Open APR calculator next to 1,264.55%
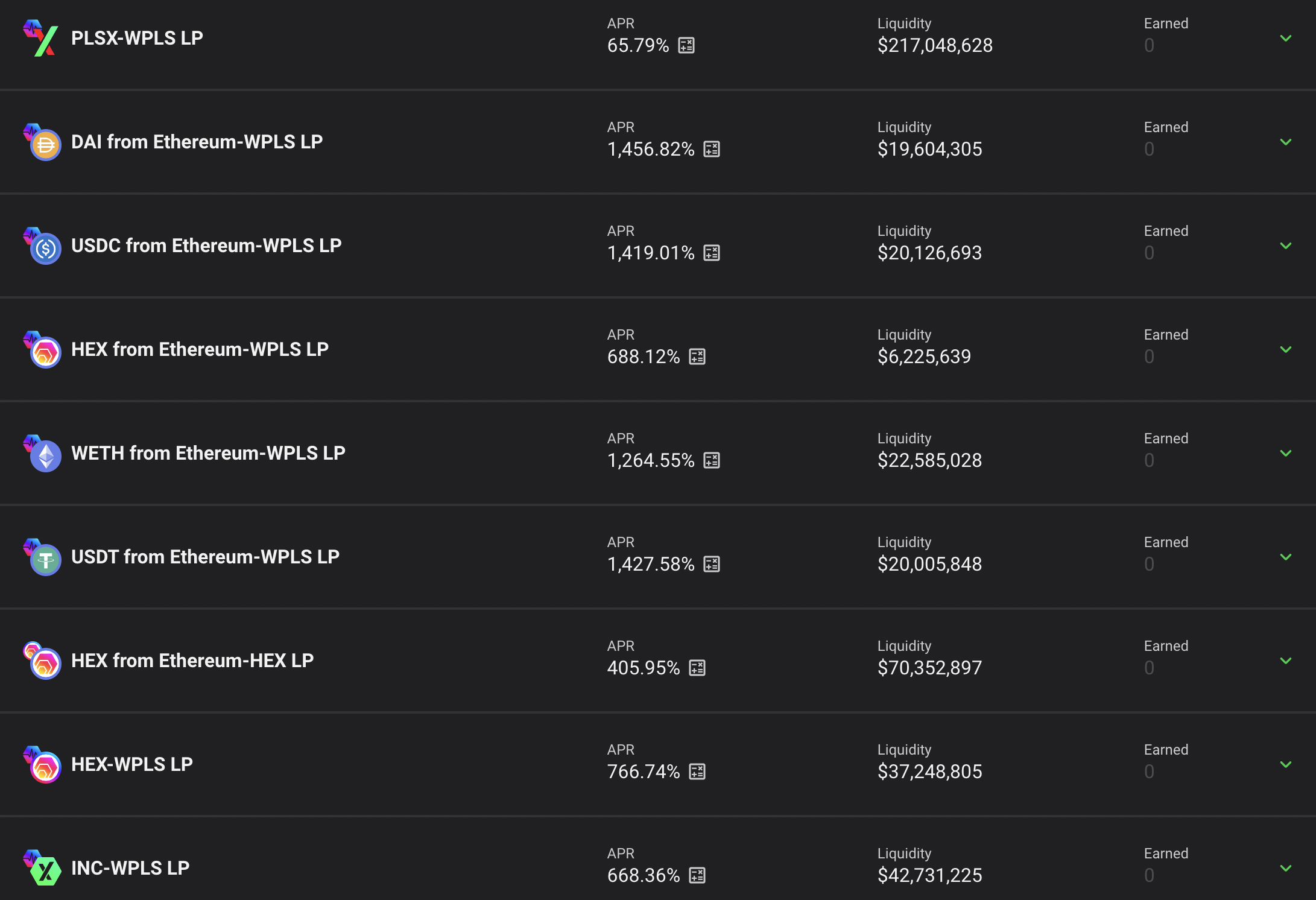The image size is (1316, 900). (712, 460)
